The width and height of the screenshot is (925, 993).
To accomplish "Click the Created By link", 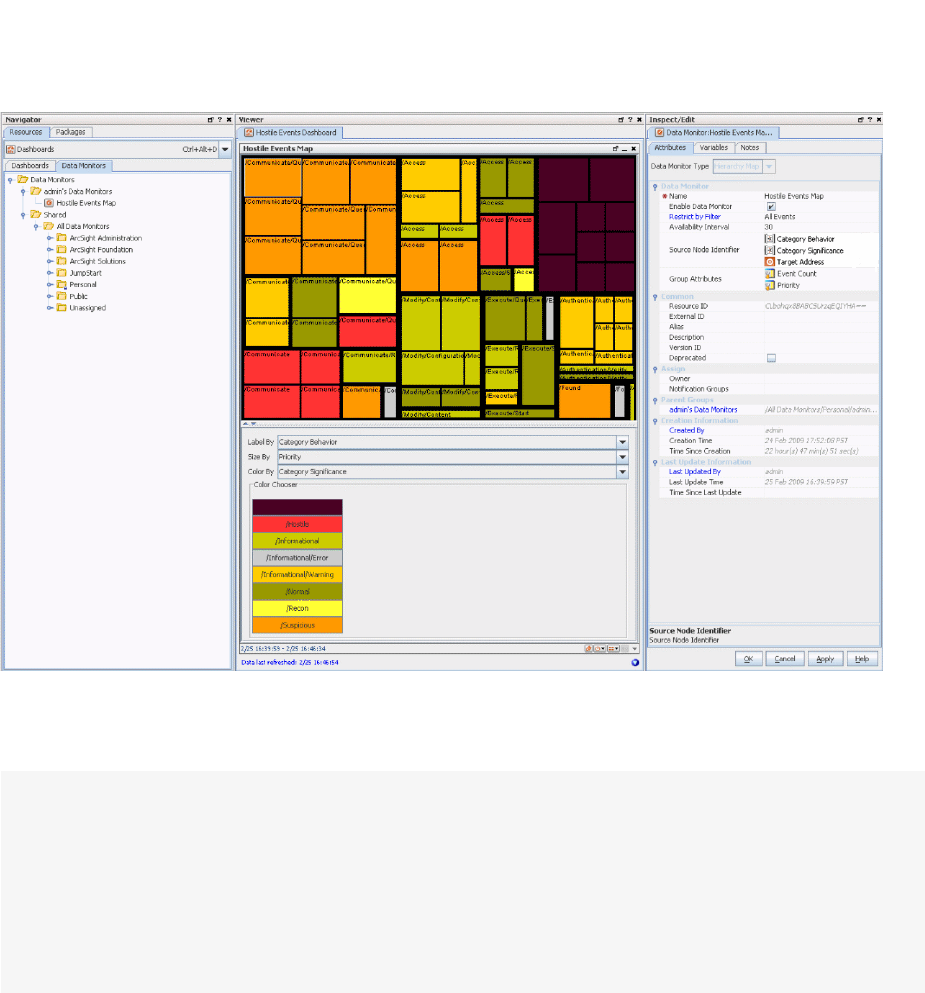I will point(686,431).
